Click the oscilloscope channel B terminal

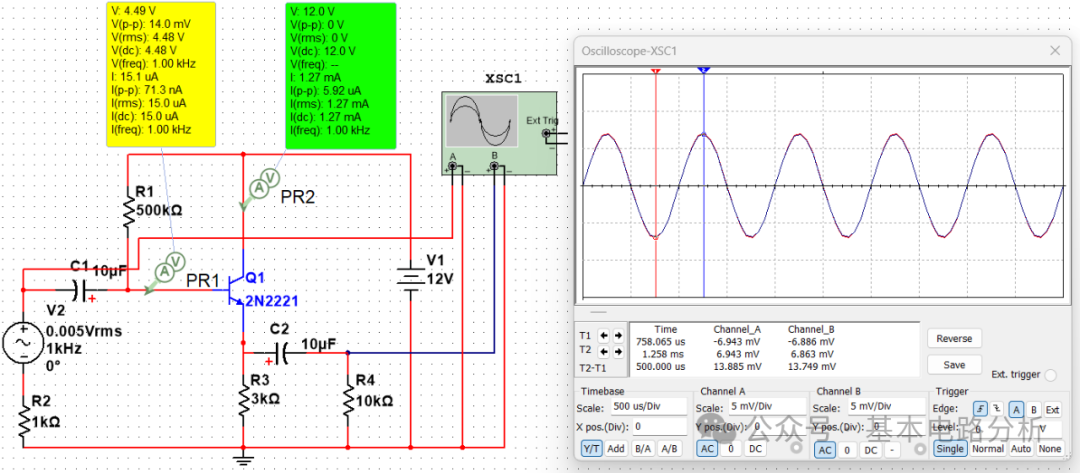[x=494, y=167]
